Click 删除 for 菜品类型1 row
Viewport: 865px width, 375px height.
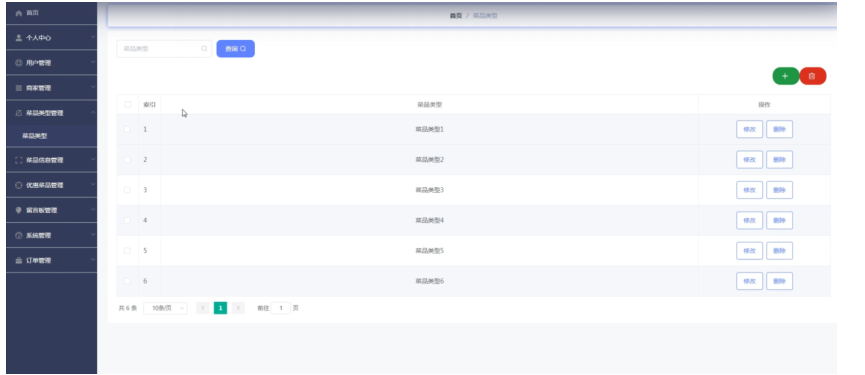[x=779, y=129]
